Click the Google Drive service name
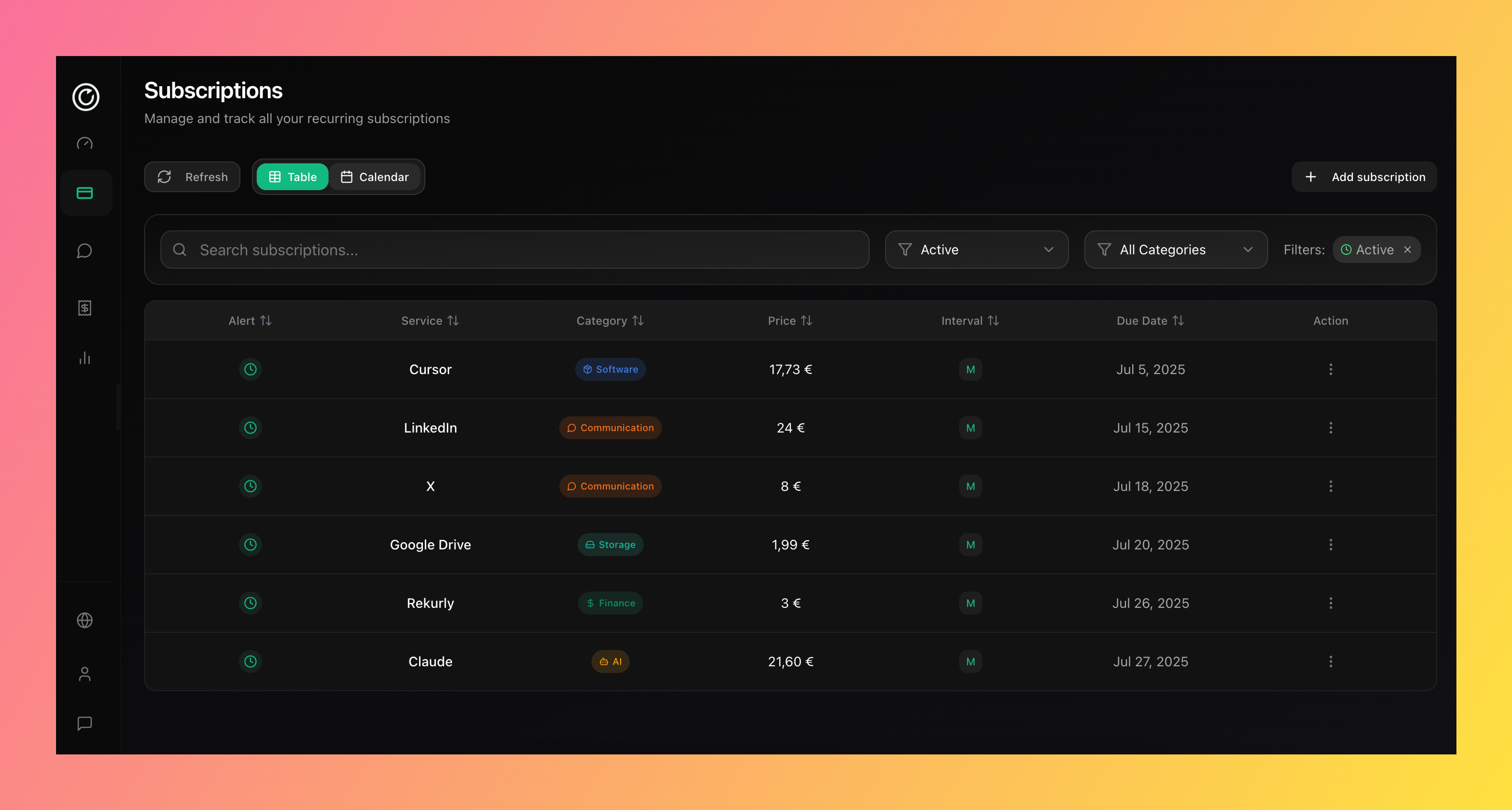Viewport: 1512px width, 810px height. coord(430,545)
